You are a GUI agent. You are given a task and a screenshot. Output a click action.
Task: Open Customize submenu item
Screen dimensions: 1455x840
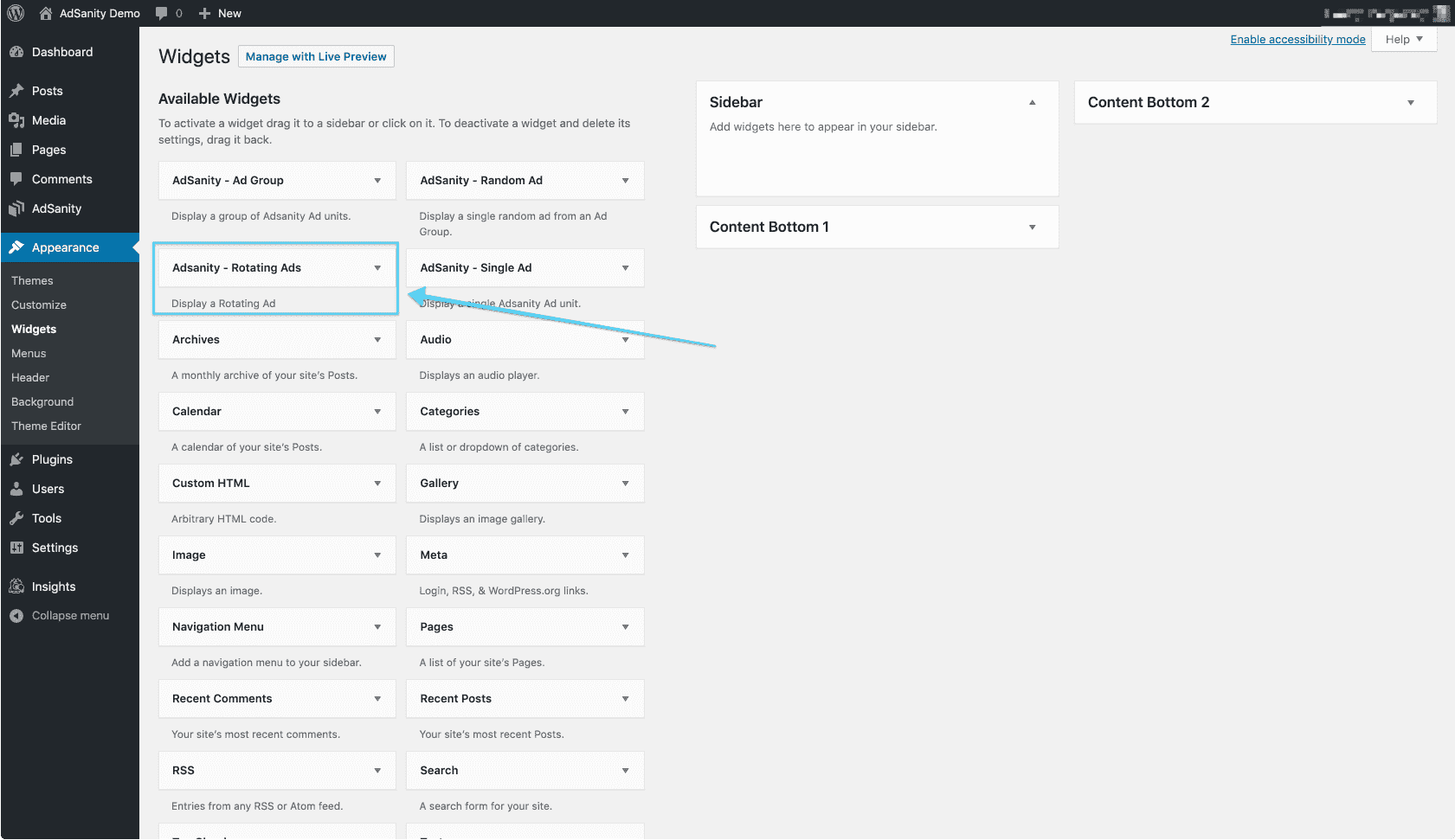click(39, 305)
